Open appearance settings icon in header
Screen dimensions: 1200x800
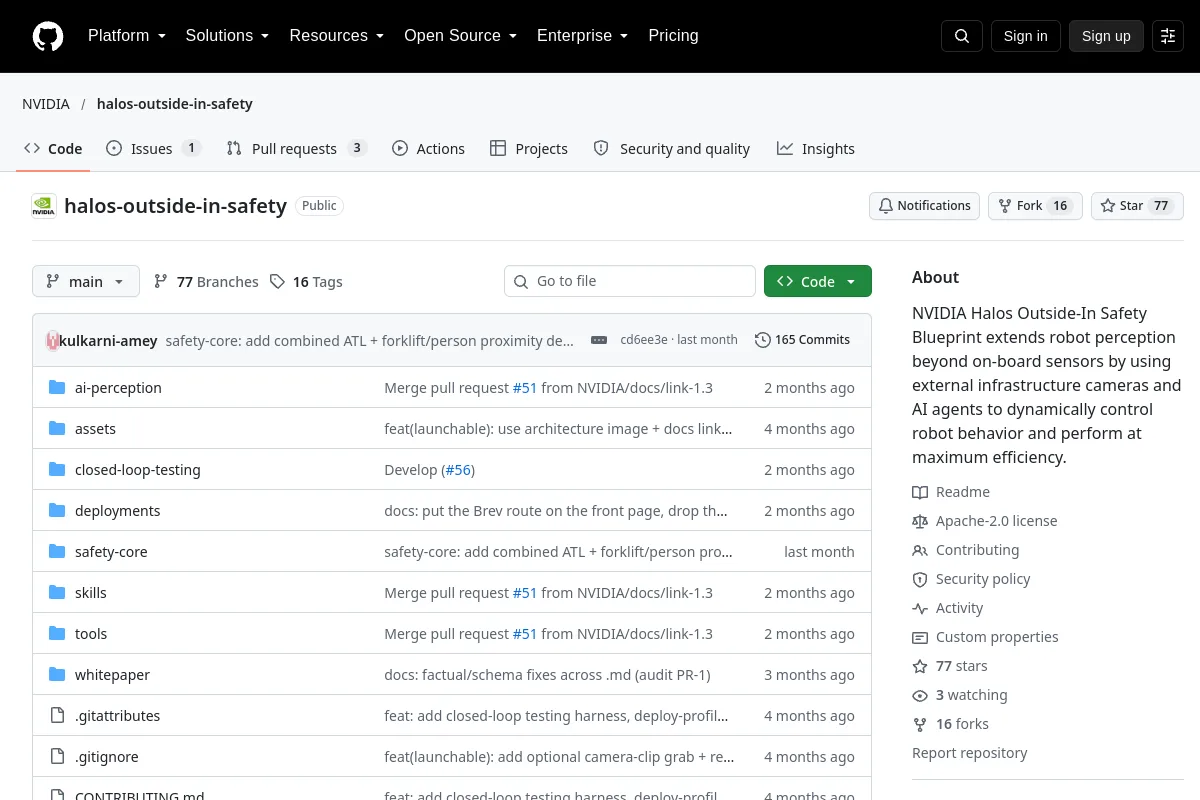point(1168,36)
